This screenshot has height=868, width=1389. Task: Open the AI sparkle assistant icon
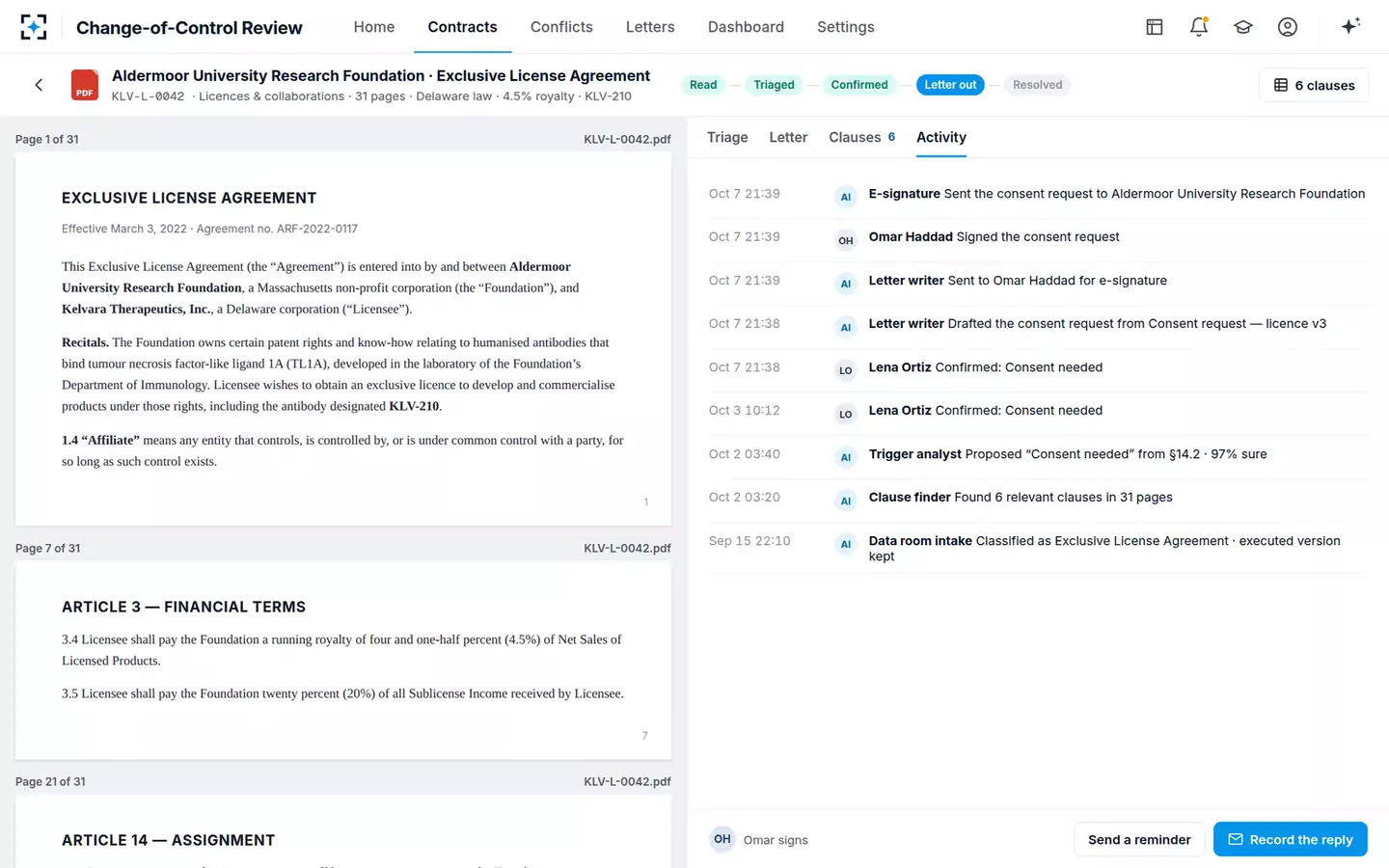pyautogui.click(x=1350, y=26)
